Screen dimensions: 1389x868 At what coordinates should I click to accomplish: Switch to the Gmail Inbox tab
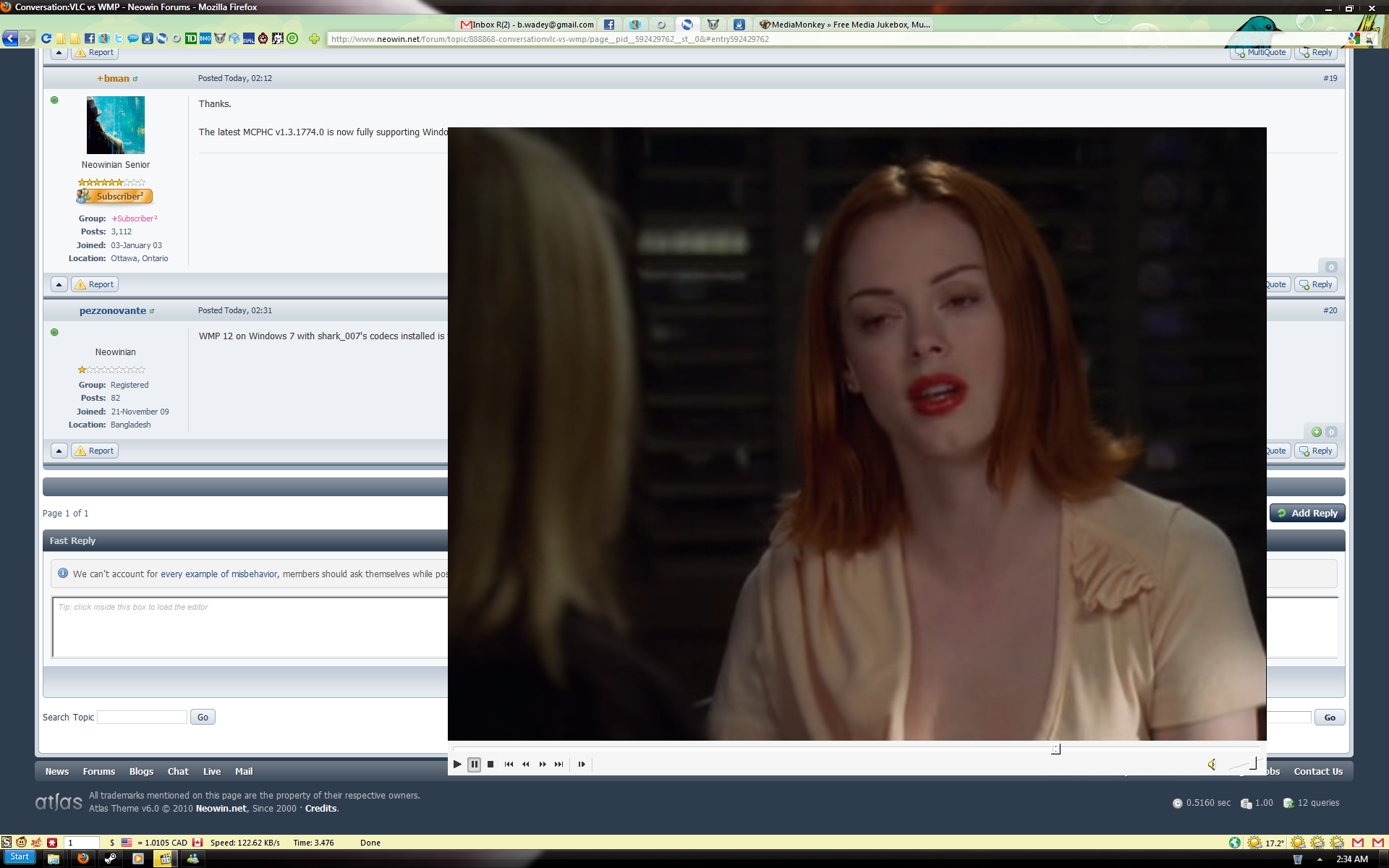[527, 25]
